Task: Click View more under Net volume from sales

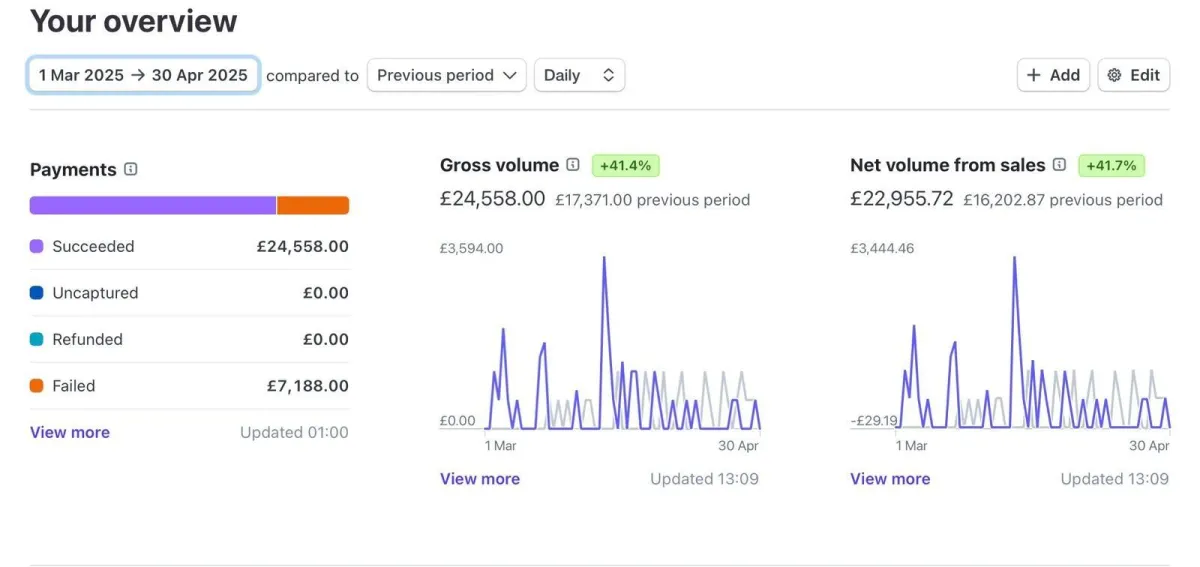Action: [x=890, y=479]
